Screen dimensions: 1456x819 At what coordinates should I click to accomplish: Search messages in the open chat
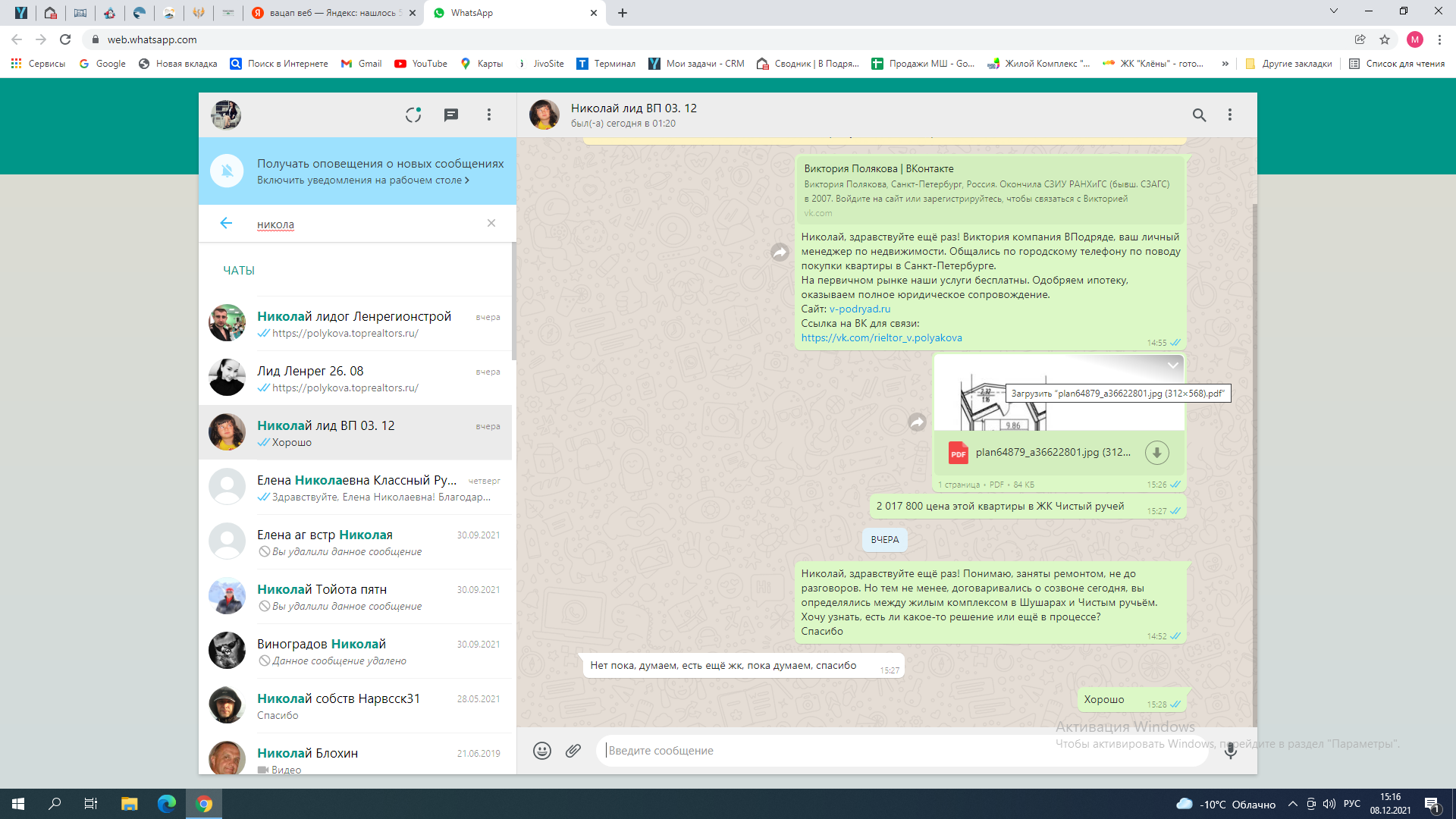[x=1199, y=115]
